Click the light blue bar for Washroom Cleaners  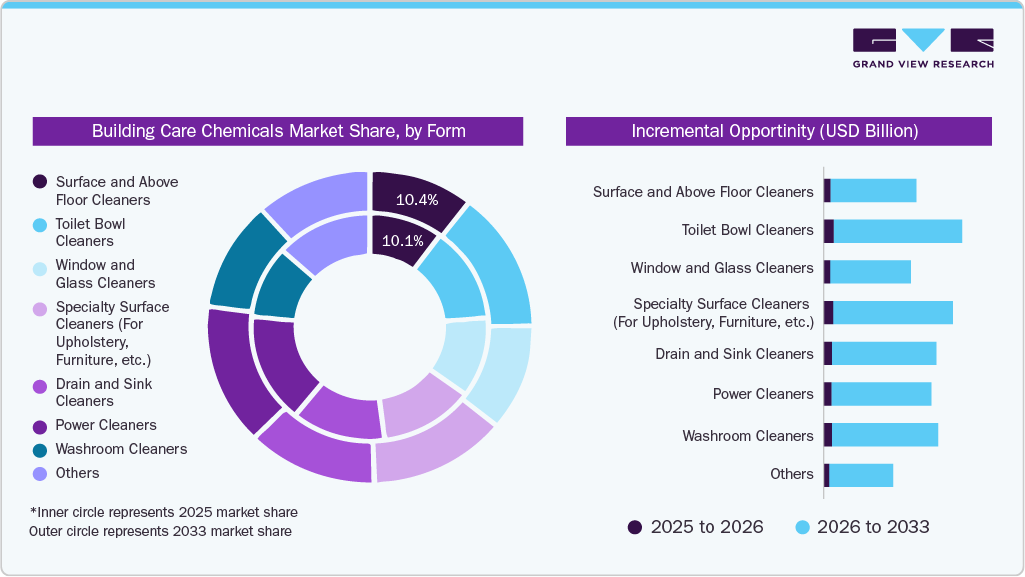[x=885, y=435]
